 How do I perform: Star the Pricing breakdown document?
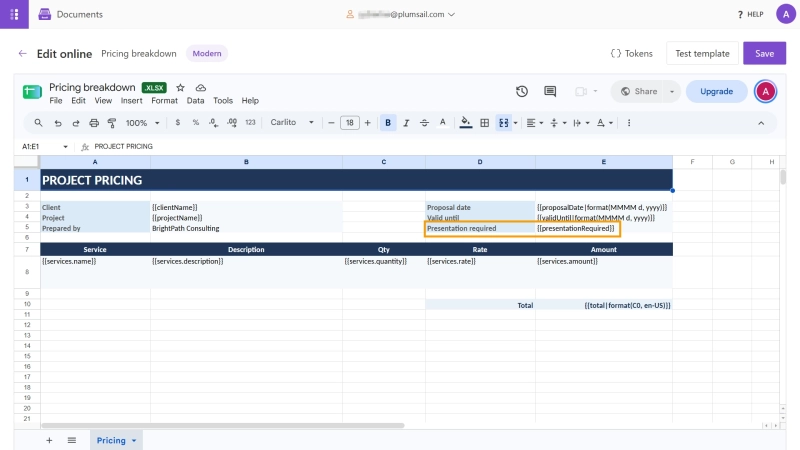pyautogui.click(x=180, y=88)
